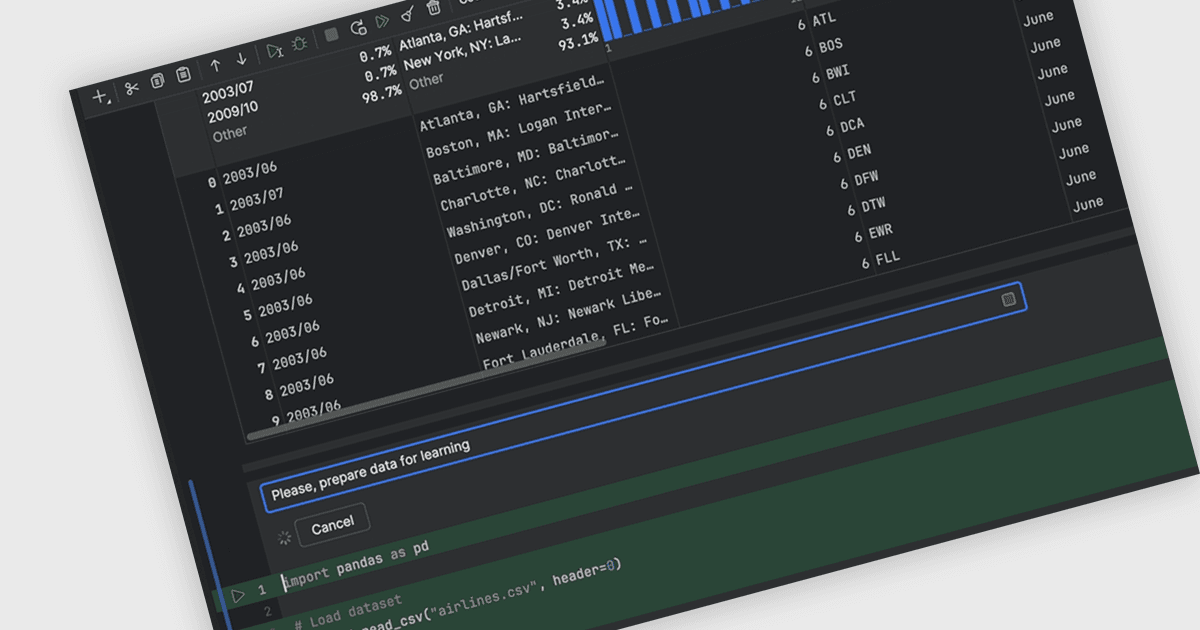1200x630 pixels.
Task: Run cell and select below
Action: (x=275, y=51)
